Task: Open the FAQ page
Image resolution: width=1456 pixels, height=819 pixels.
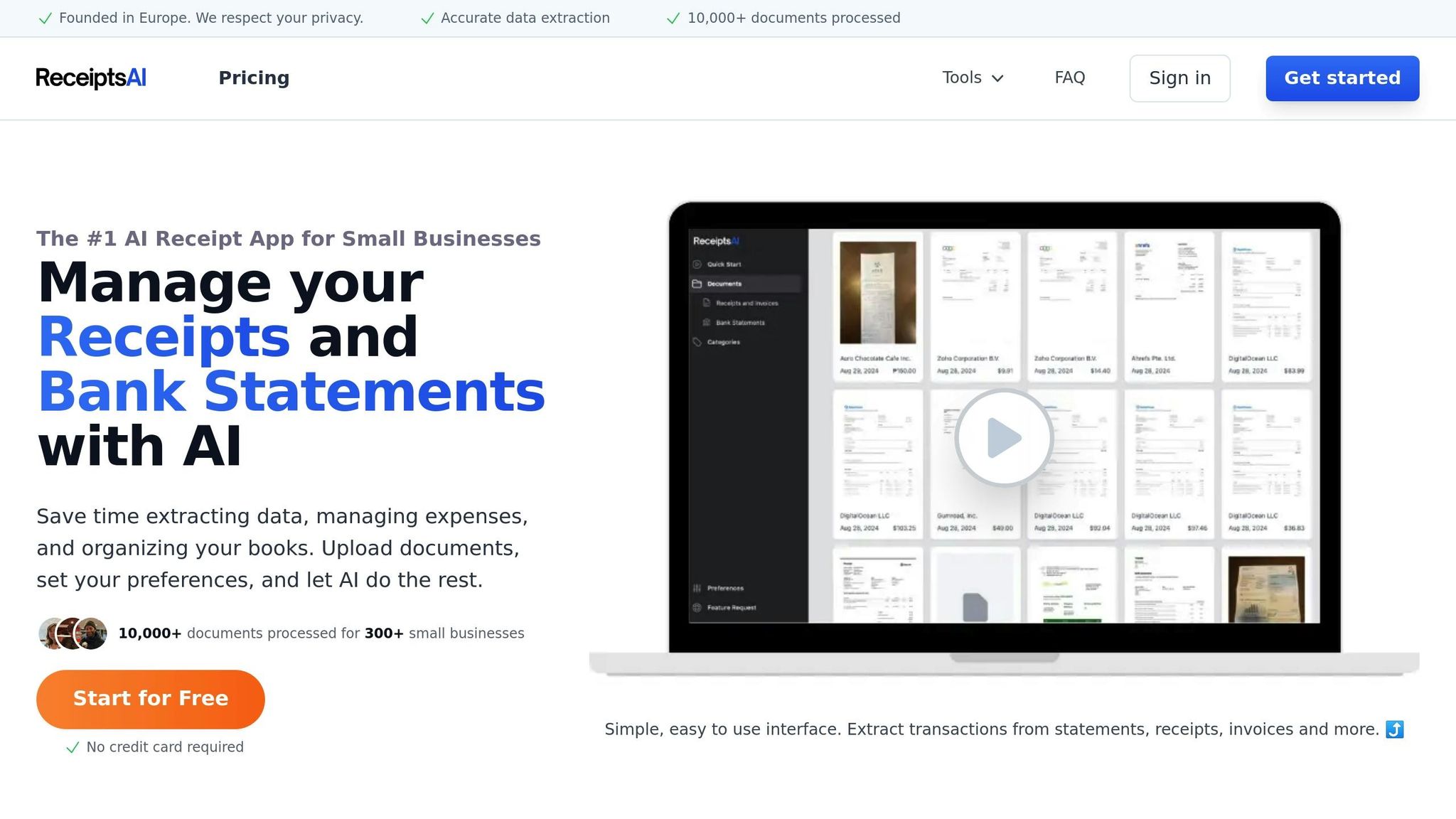Action: click(1069, 78)
